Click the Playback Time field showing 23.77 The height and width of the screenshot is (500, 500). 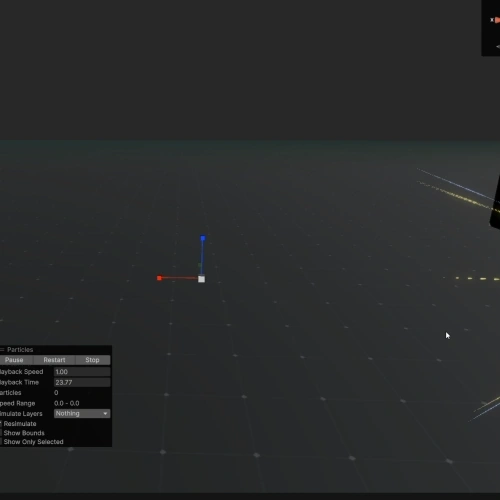click(x=82, y=382)
